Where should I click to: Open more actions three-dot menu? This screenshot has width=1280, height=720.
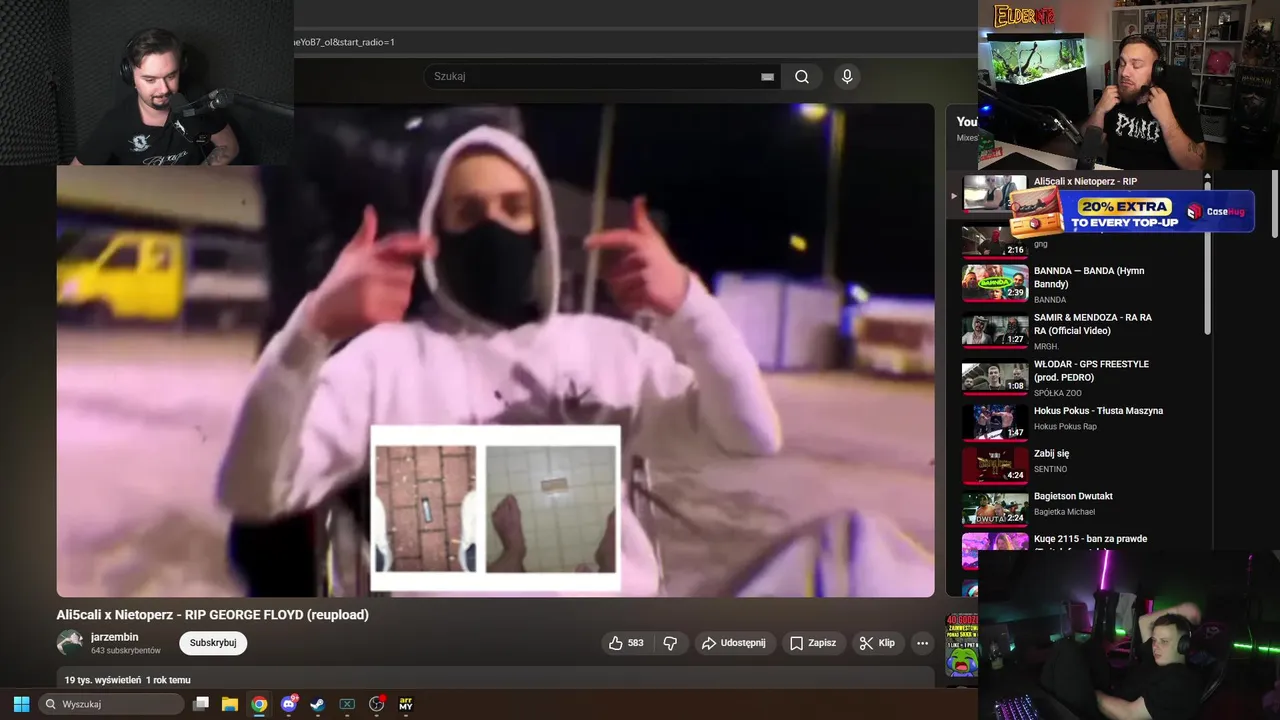point(922,643)
